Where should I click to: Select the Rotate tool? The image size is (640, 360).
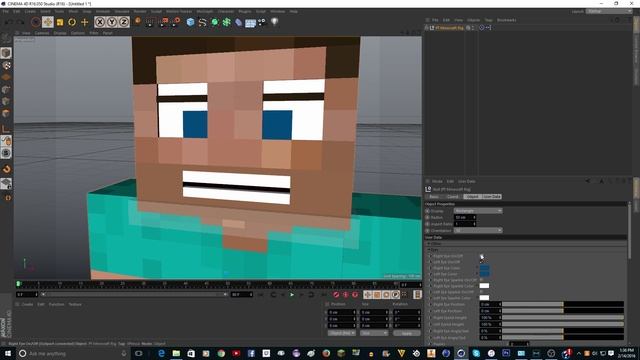point(72,22)
